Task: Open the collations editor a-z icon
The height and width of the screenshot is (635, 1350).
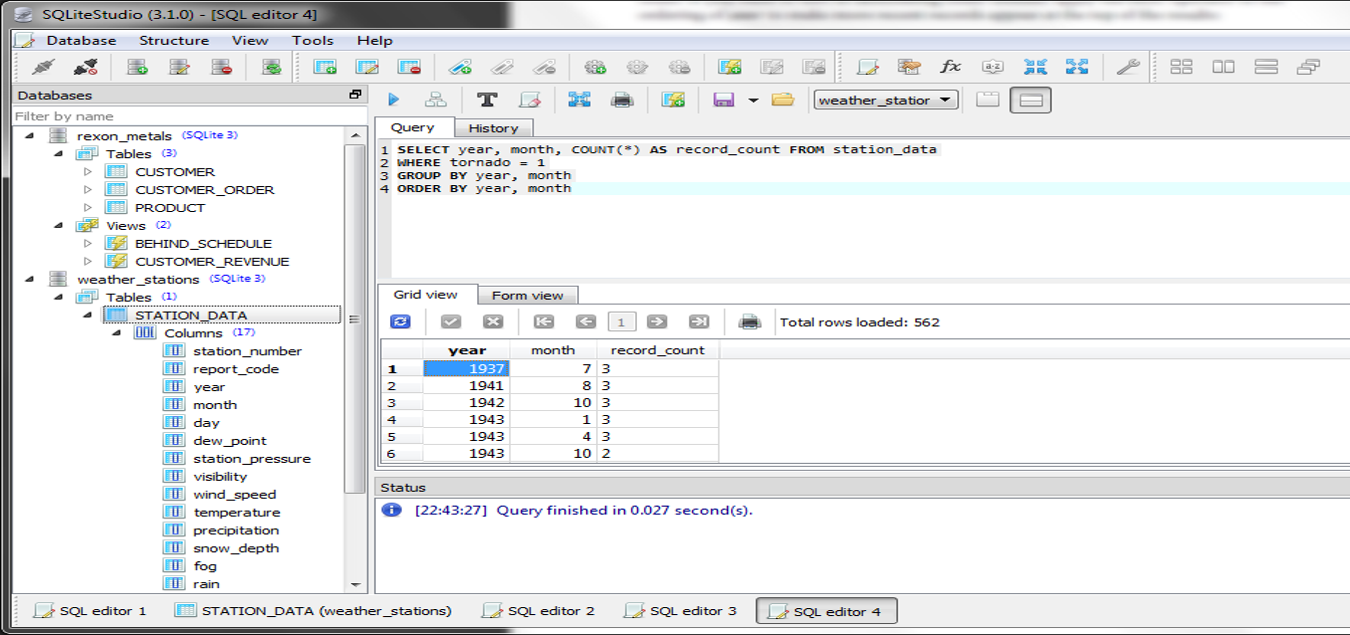Action: click(992, 67)
